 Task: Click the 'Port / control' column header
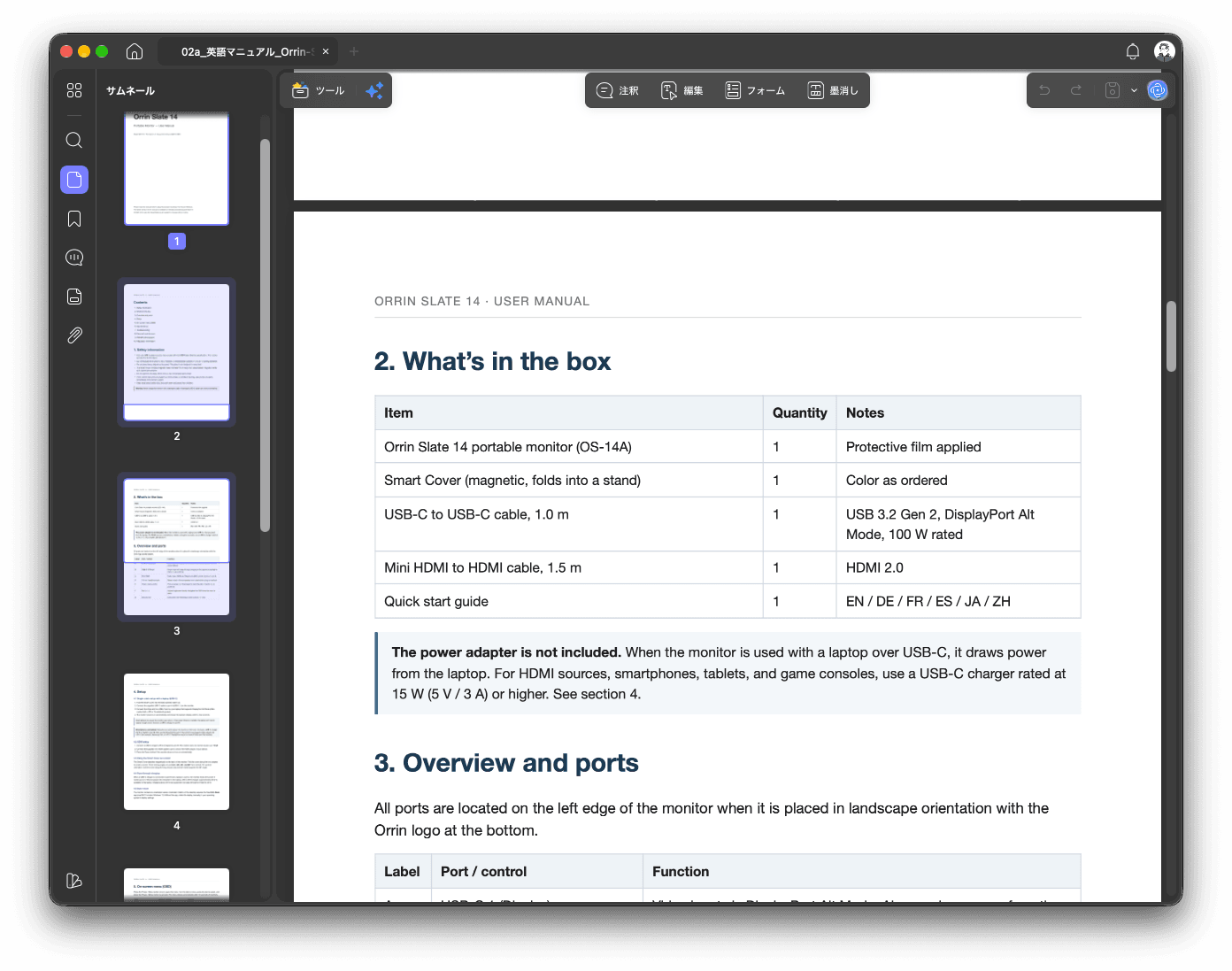pyautogui.click(x=537, y=872)
